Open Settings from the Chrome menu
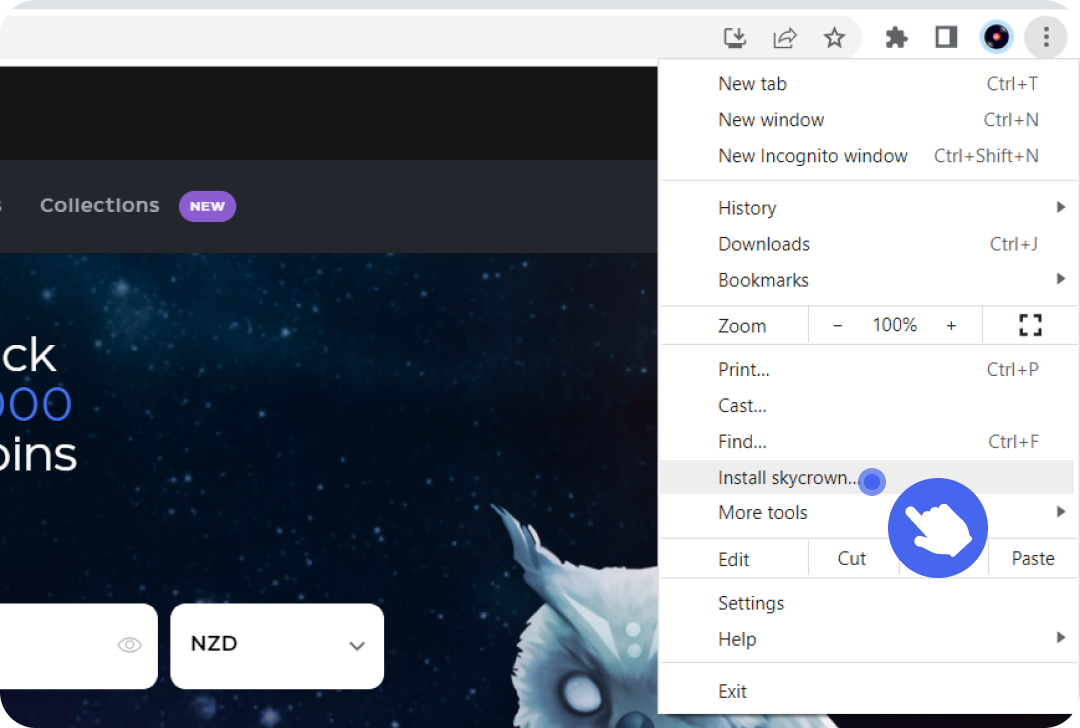 pyautogui.click(x=866, y=603)
